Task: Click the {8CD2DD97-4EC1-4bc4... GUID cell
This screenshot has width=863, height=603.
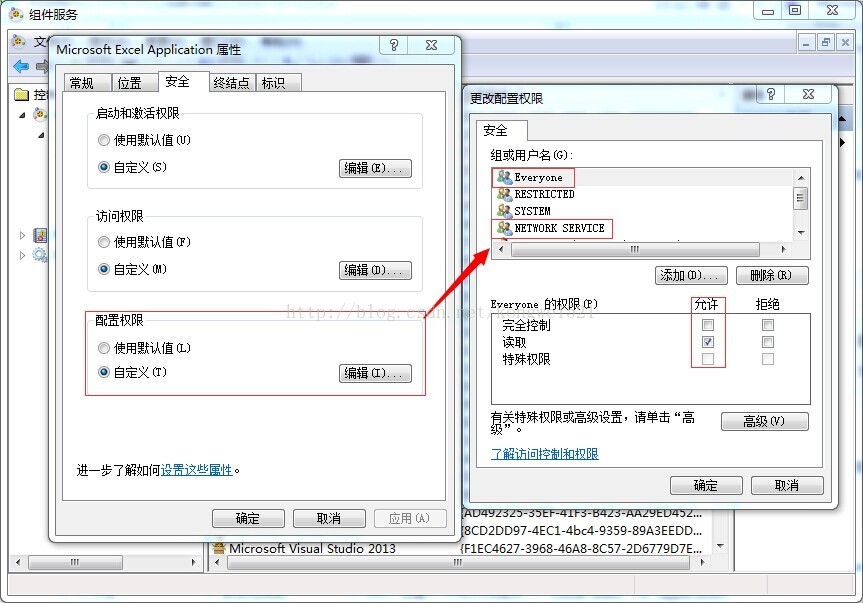Action: tap(582, 530)
